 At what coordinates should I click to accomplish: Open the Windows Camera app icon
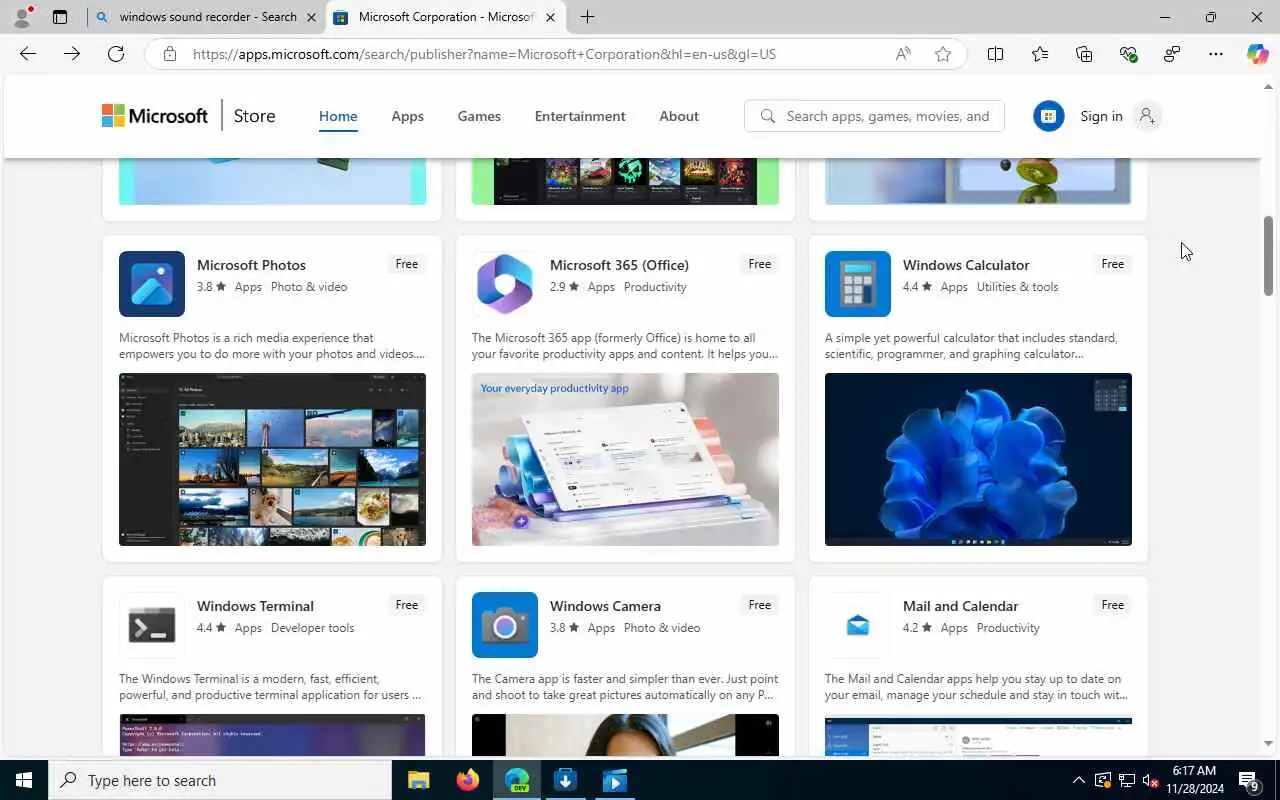coord(505,625)
